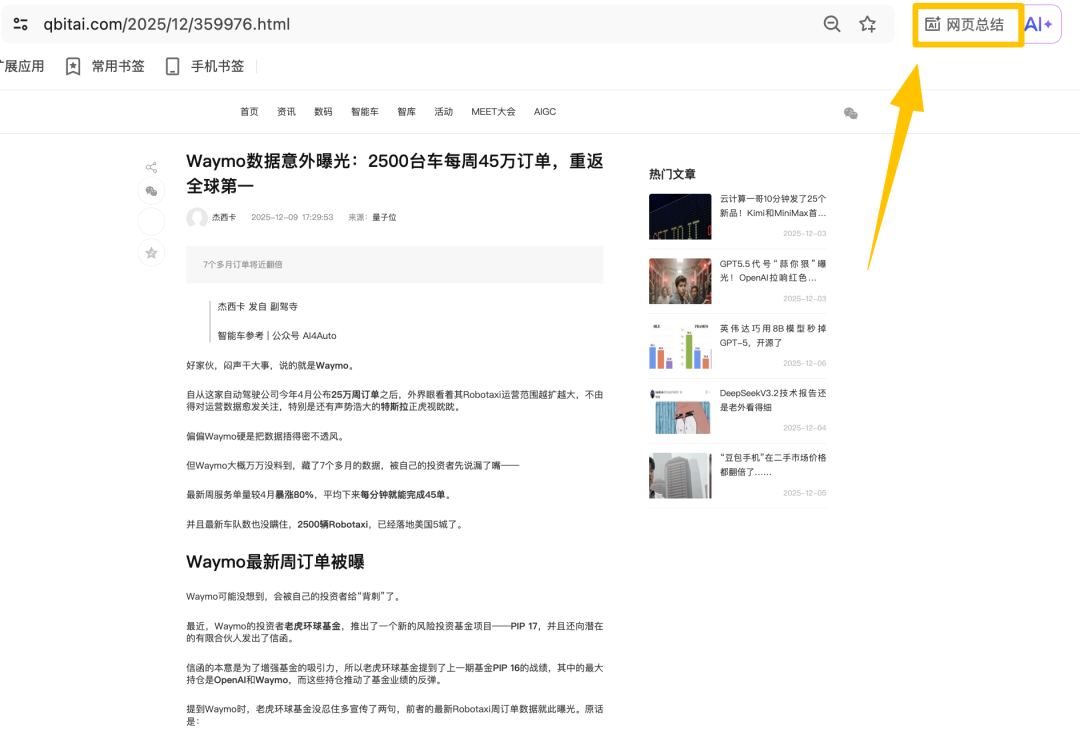Open the 手机书签 mobile bookmarks folder
The image size is (1080, 742).
coord(205,66)
